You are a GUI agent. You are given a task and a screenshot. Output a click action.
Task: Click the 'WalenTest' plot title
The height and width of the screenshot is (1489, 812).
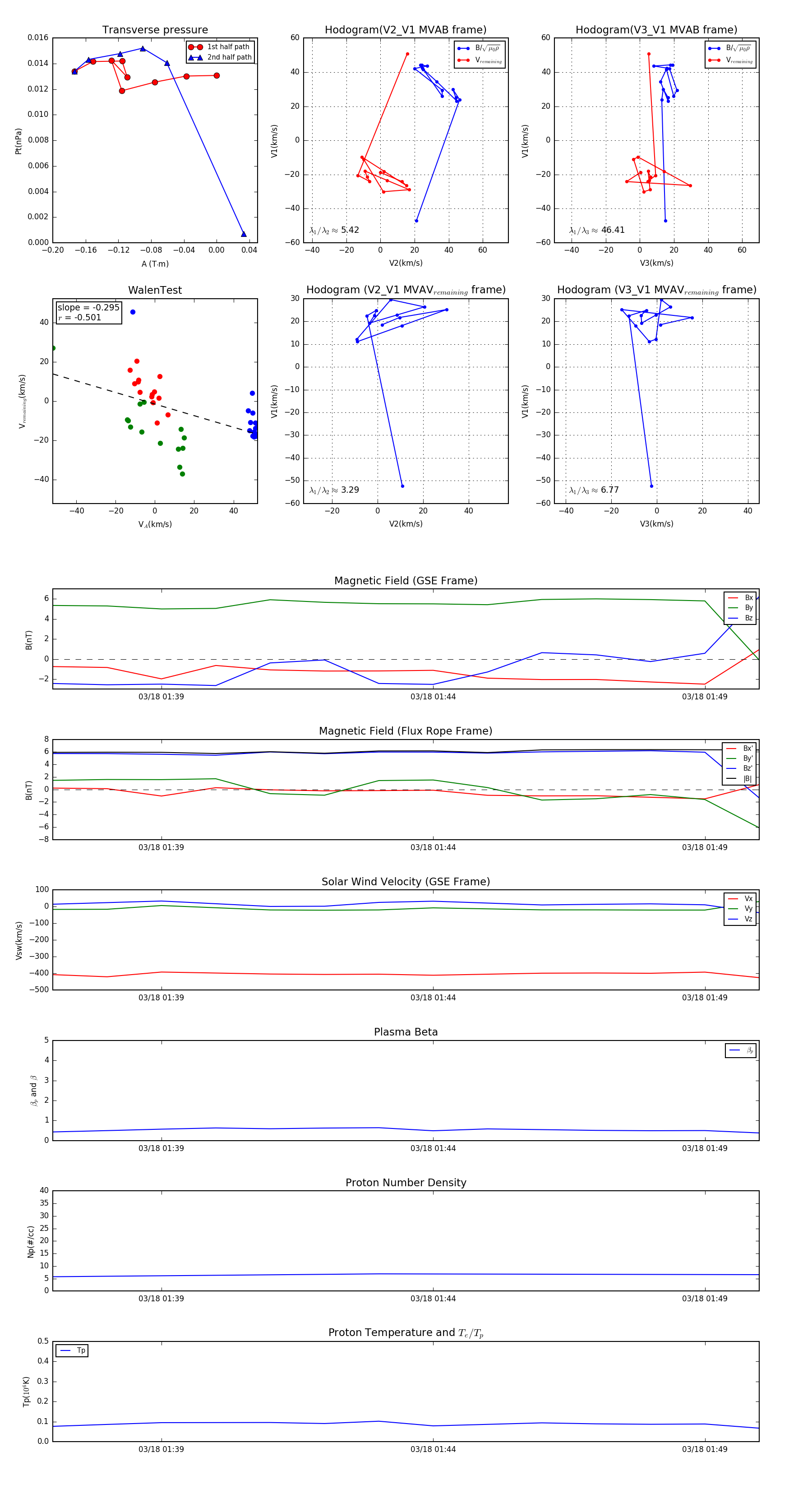pyautogui.click(x=155, y=290)
